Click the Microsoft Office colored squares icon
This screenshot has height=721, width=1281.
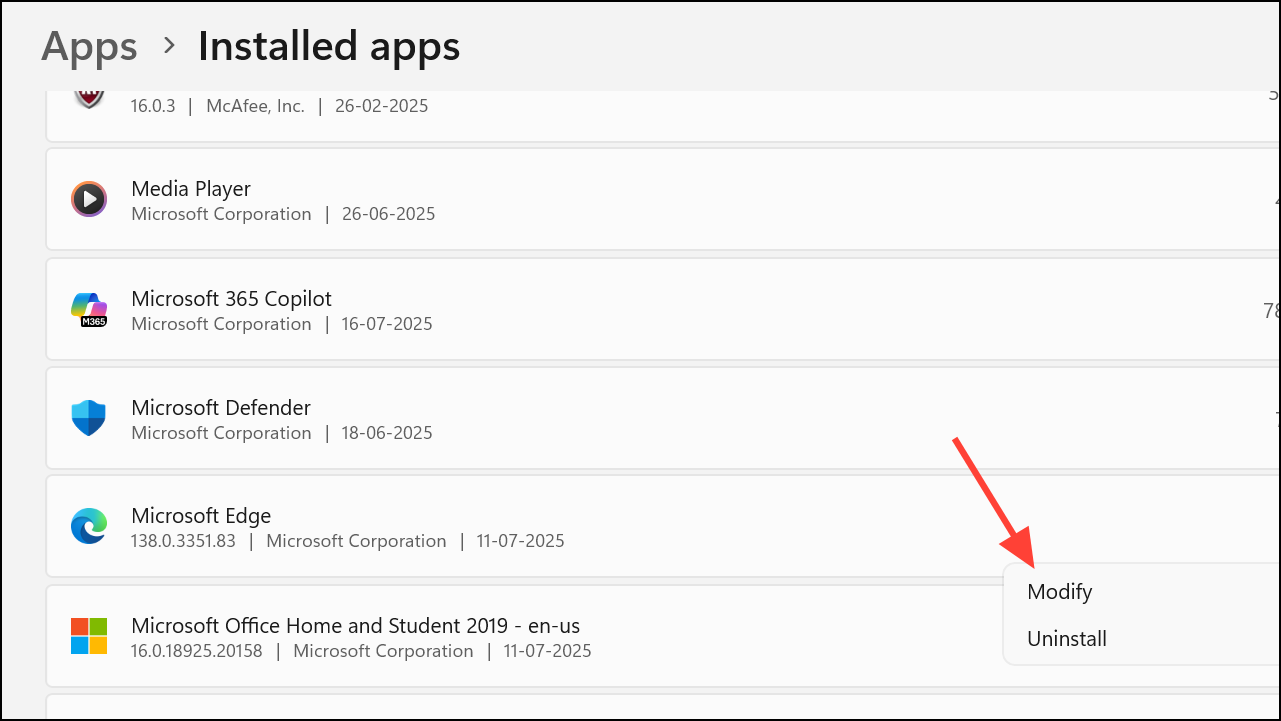89,635
